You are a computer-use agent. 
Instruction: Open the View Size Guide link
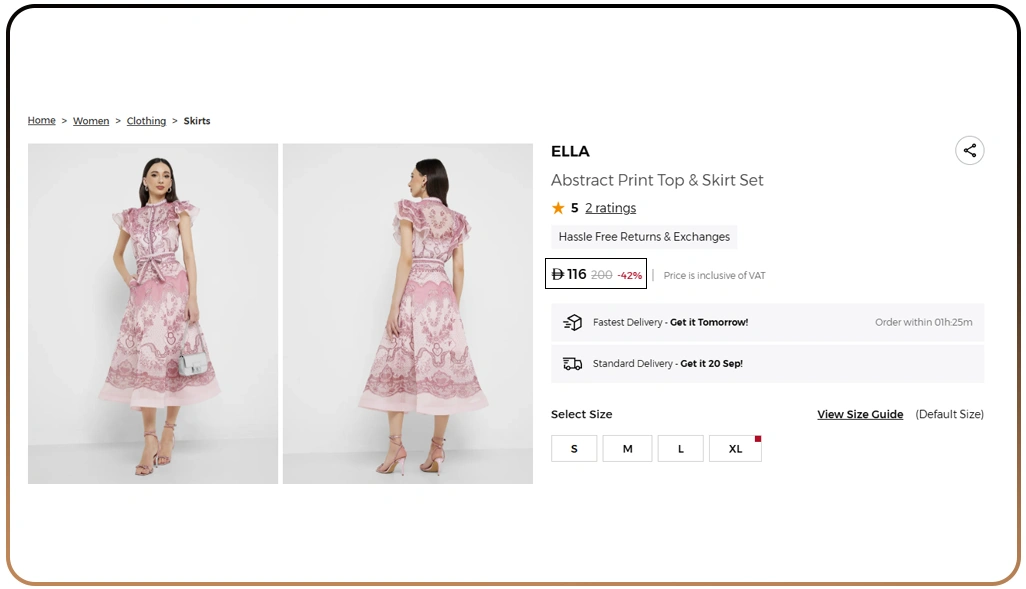point(860,414)
